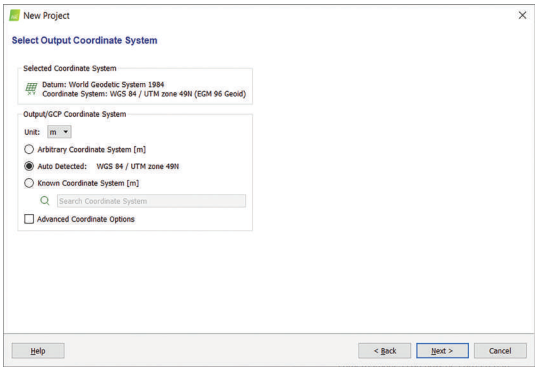Image resolution: width=539 pixels, height=371 pixels.
Task: Click the 'Unit:' label
Action: click(x=32, y=132)
